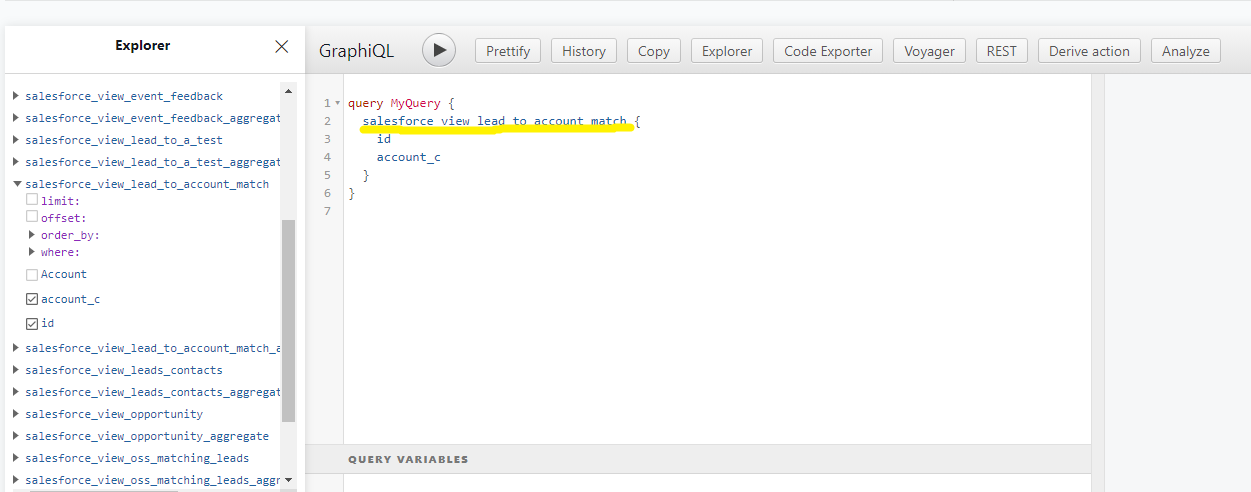This screenshot has width=1251, height=492.
Task: Open the Code Exporter
Action: (828, 51)
